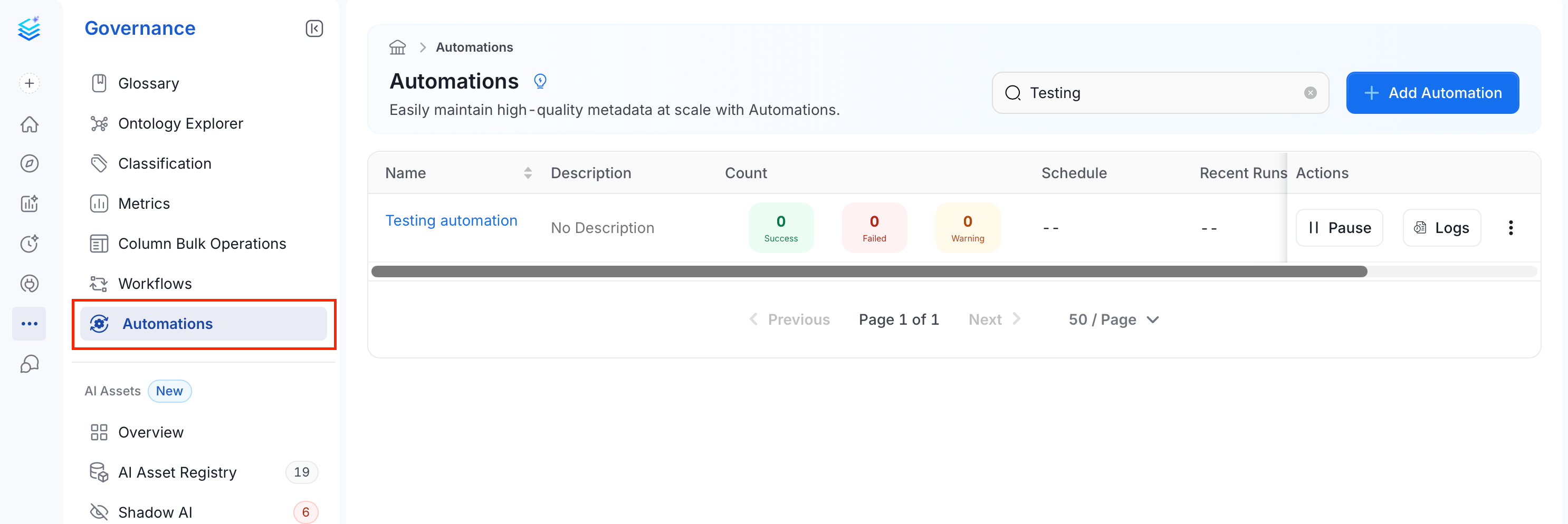Image resolution: width=1568 pixels, height=524 pixels.
Task: Click the AI Assets Overview grid icon
Action: 99,432
